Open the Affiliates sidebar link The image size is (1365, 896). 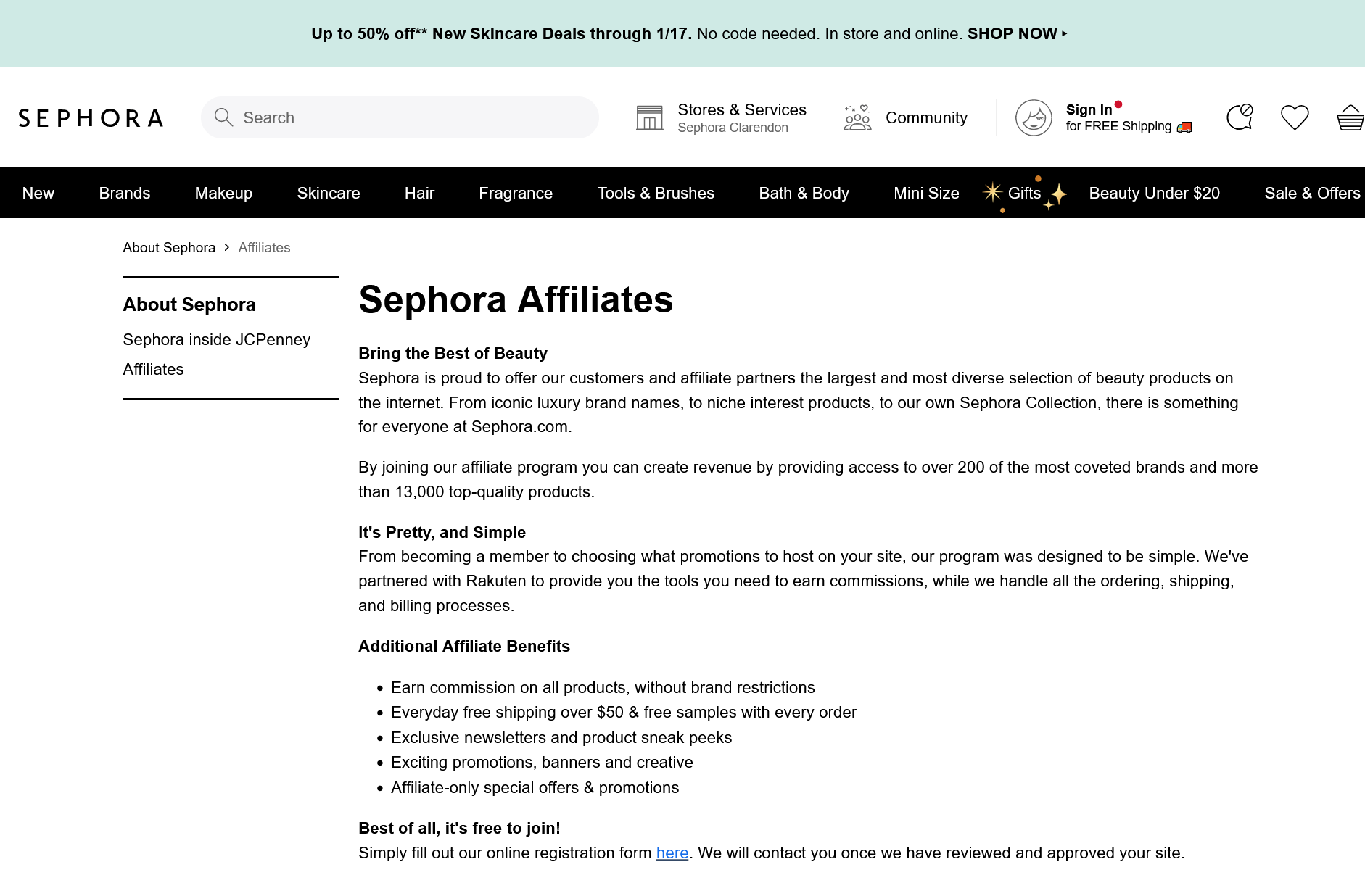[153, 369]
